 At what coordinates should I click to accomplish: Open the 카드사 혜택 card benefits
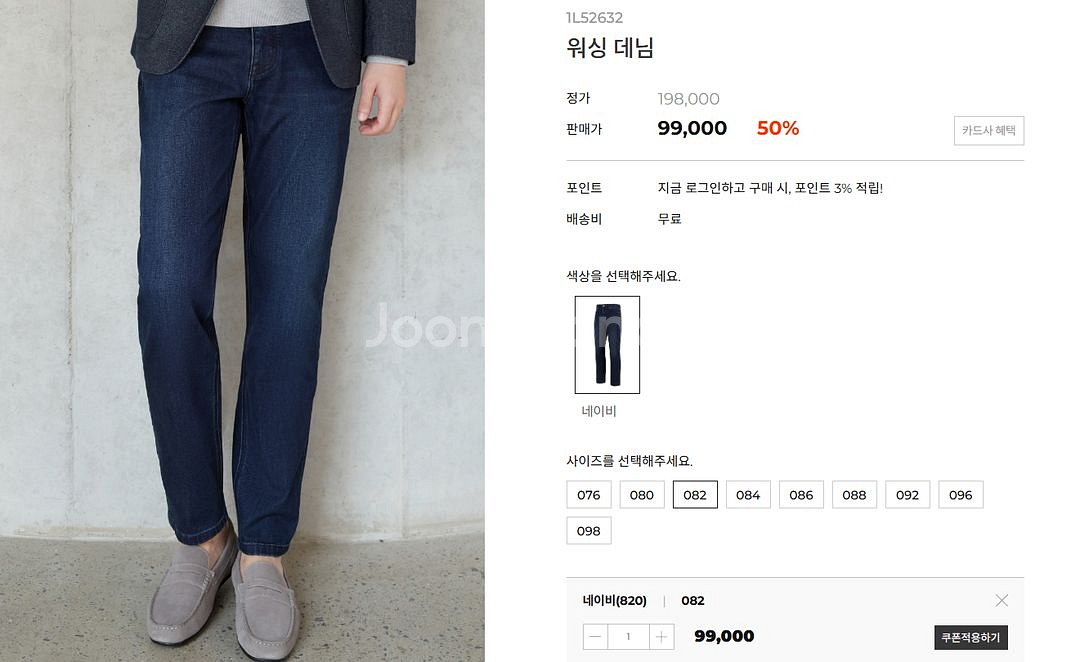click(988, 130)
